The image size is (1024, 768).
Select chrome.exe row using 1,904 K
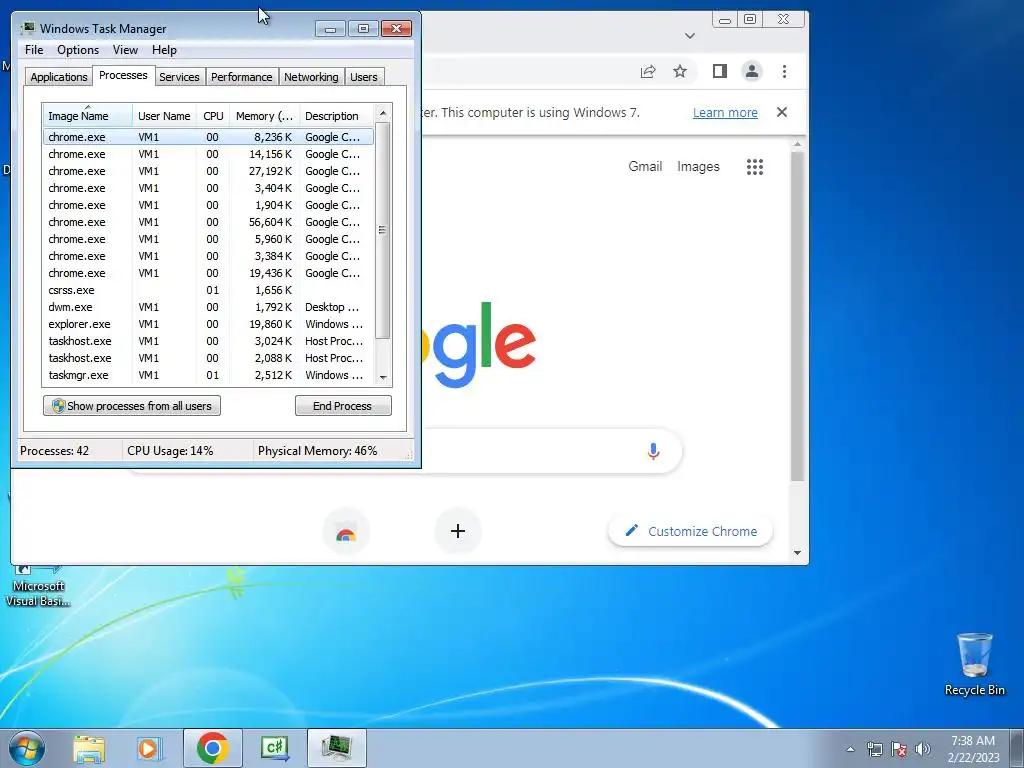coord(208,205)
